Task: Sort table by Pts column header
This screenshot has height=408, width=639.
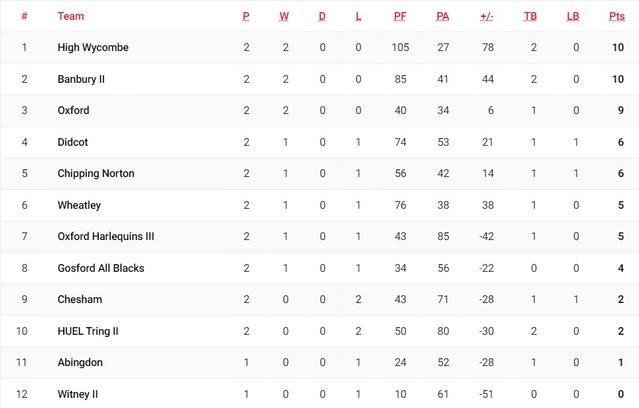Action: (616, 17)
